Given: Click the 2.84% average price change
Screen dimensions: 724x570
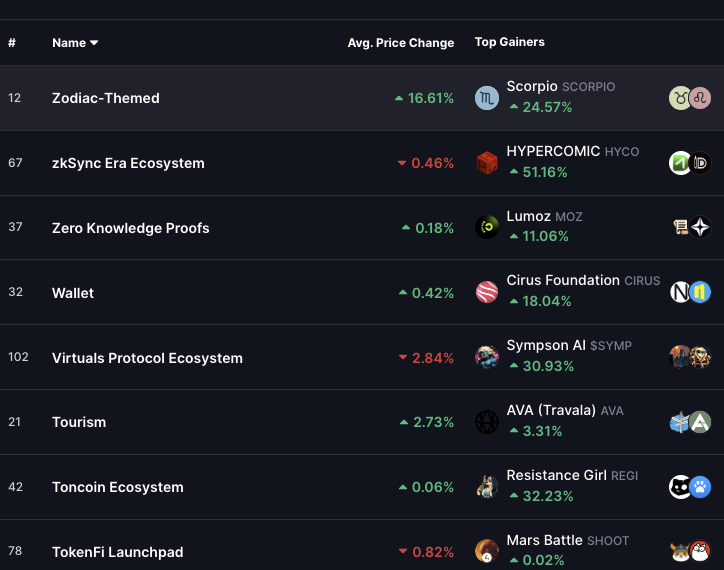Looking at the screenshot, I should [x=426, y=358].
